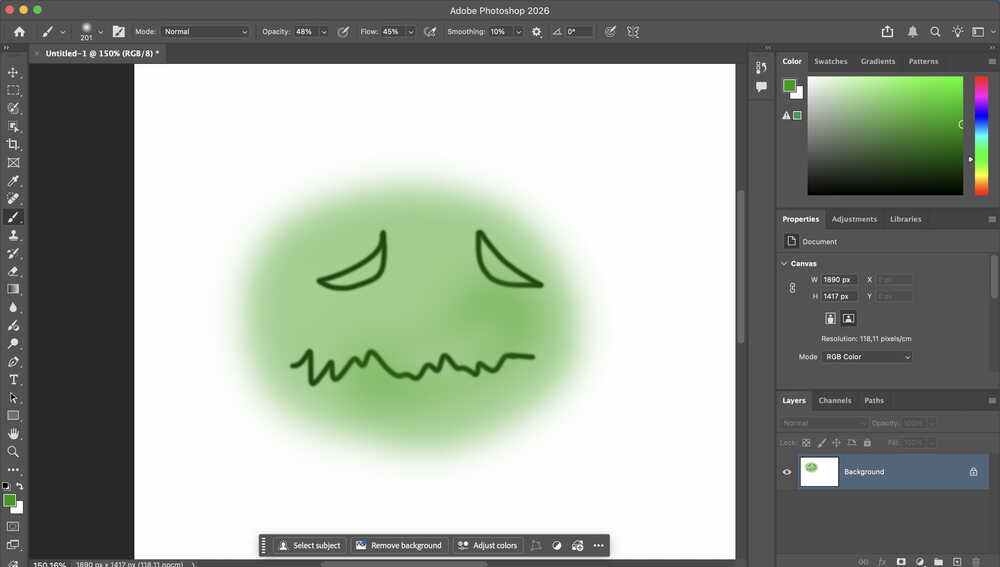This screenshot has height=567, width=1000.
Task: Switch to the Channels tab
Action: coord(835,401)
